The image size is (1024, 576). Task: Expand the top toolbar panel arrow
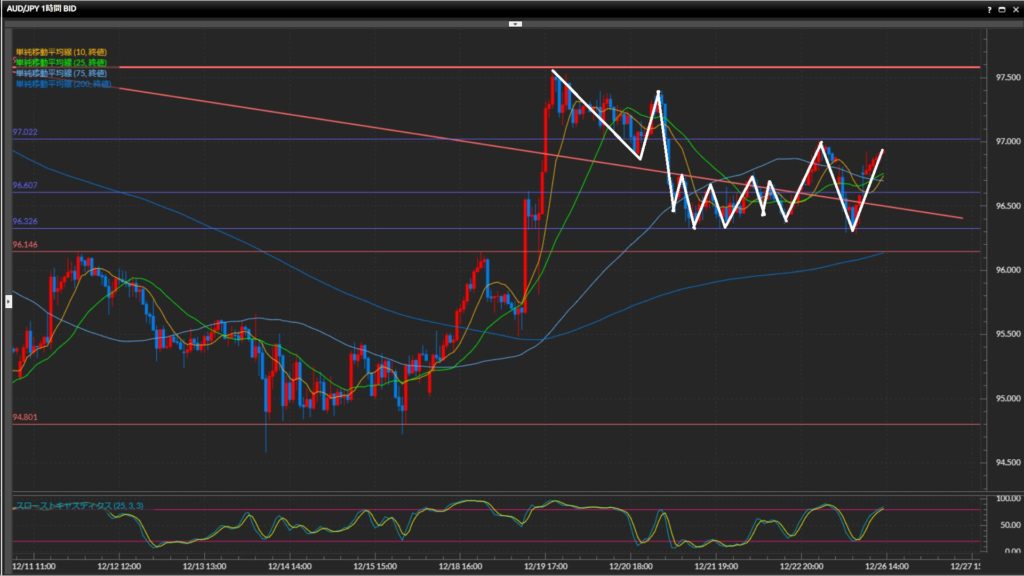pos(513,23)
